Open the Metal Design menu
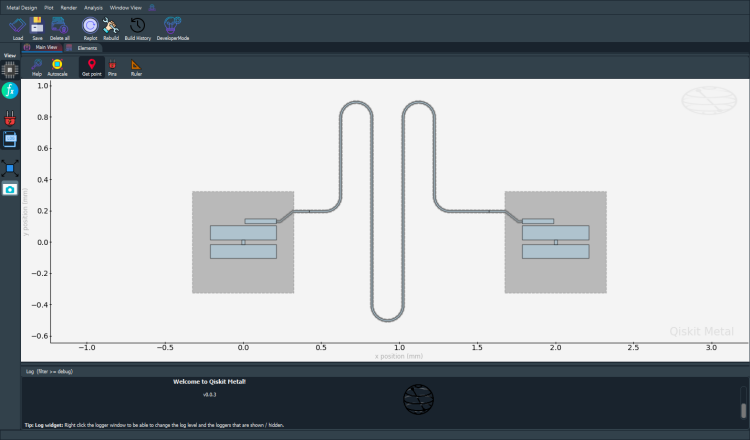 tap(22, 8)
